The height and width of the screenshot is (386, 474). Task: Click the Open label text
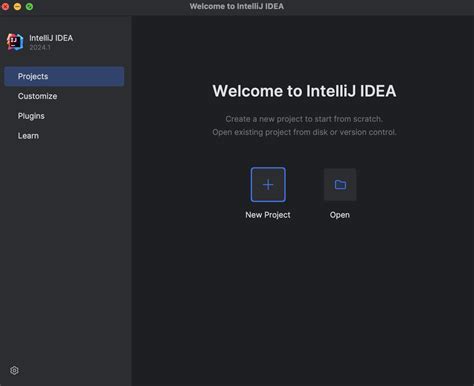point(340,215)
